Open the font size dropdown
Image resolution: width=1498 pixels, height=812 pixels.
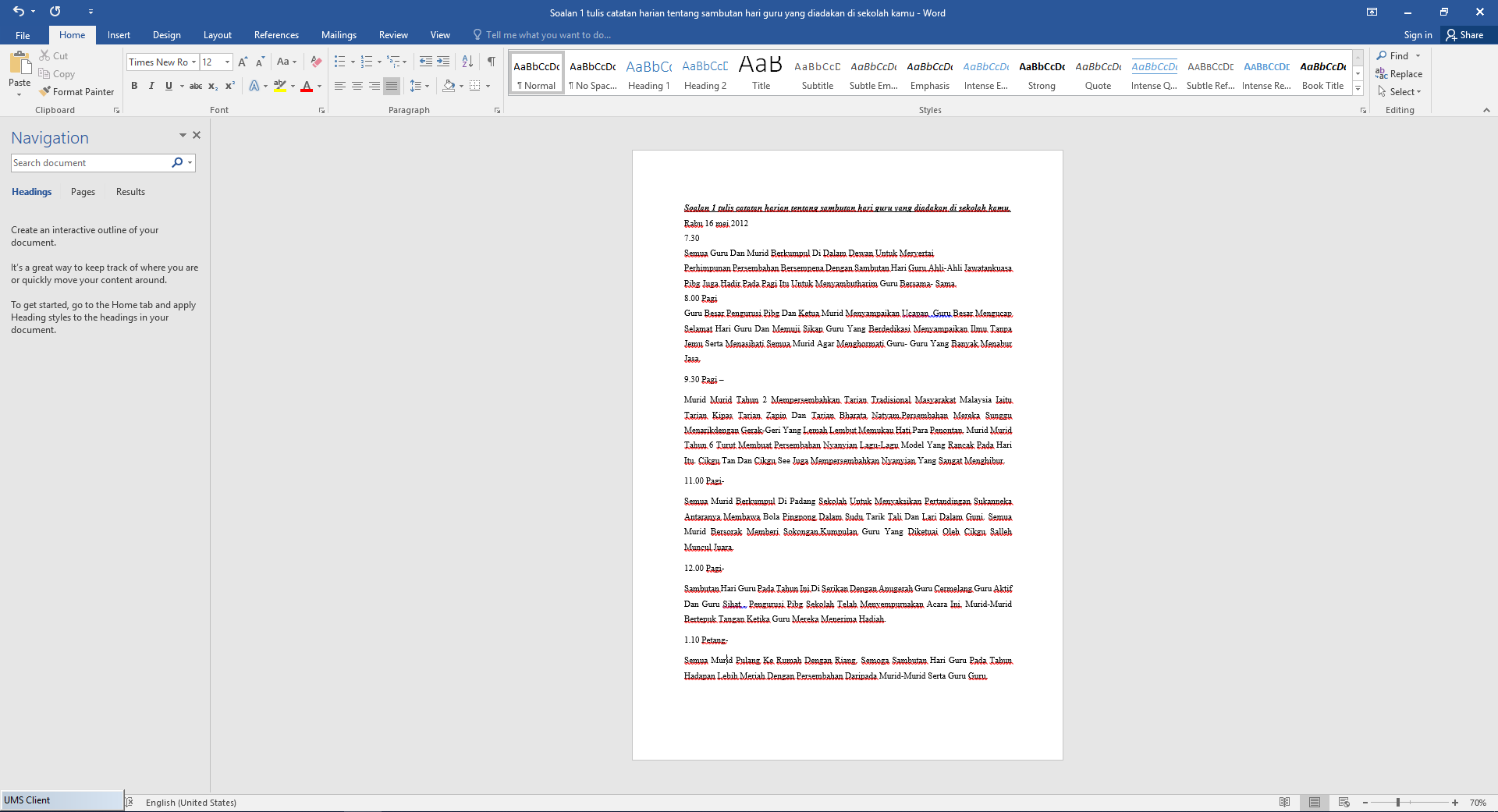click(x=227, y=62)
